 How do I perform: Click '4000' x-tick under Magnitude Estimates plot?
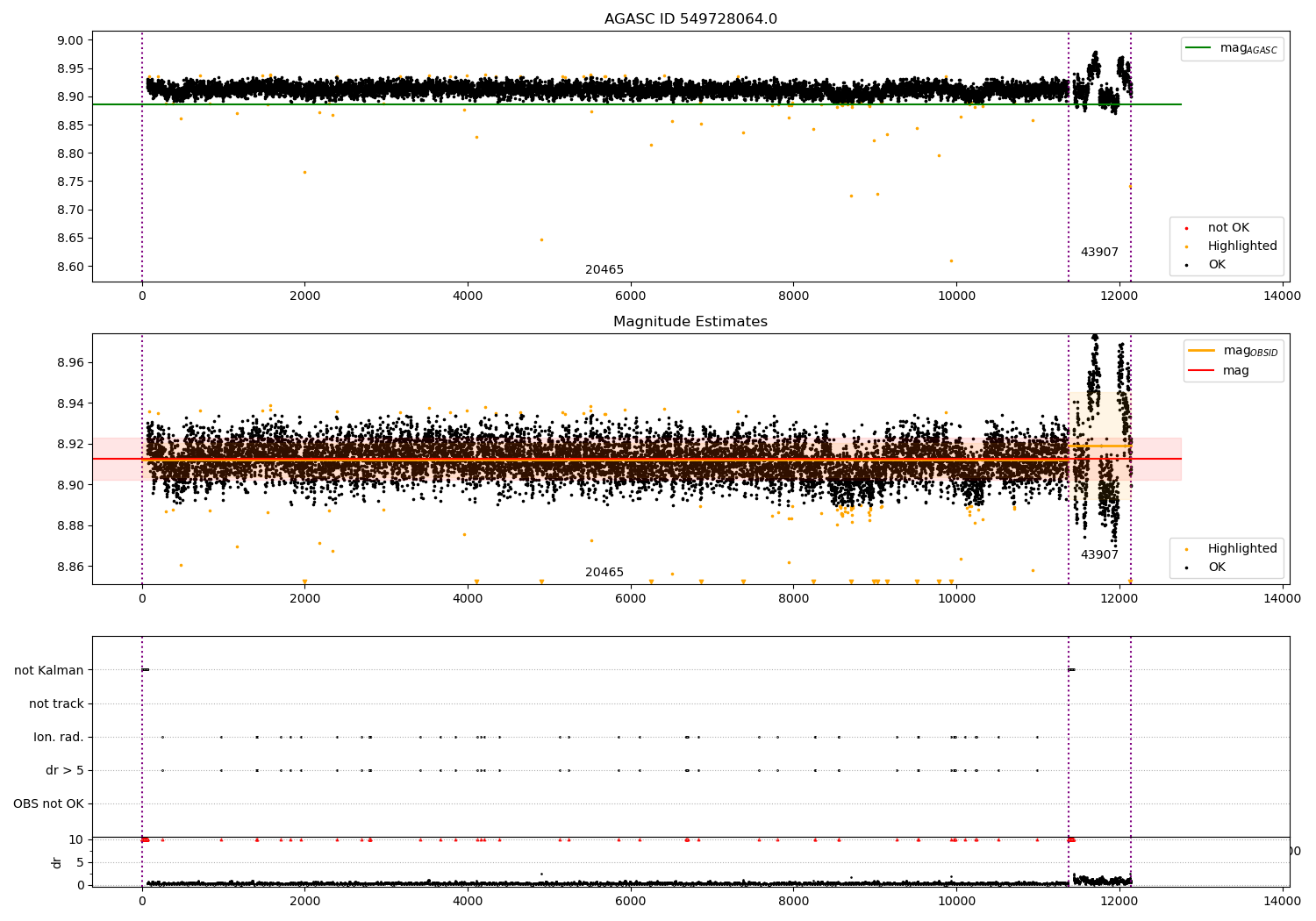[468, 598]
